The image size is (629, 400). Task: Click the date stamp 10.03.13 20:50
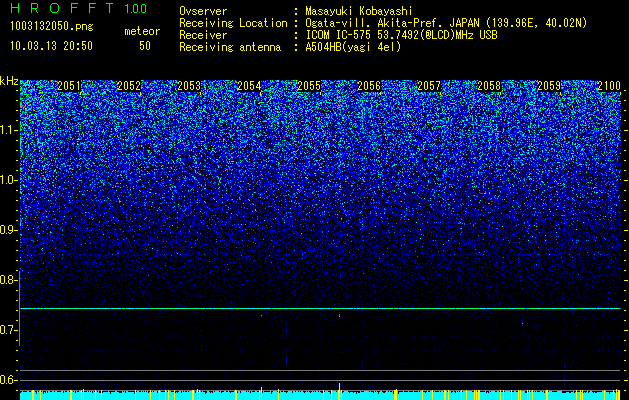point(51,46)
